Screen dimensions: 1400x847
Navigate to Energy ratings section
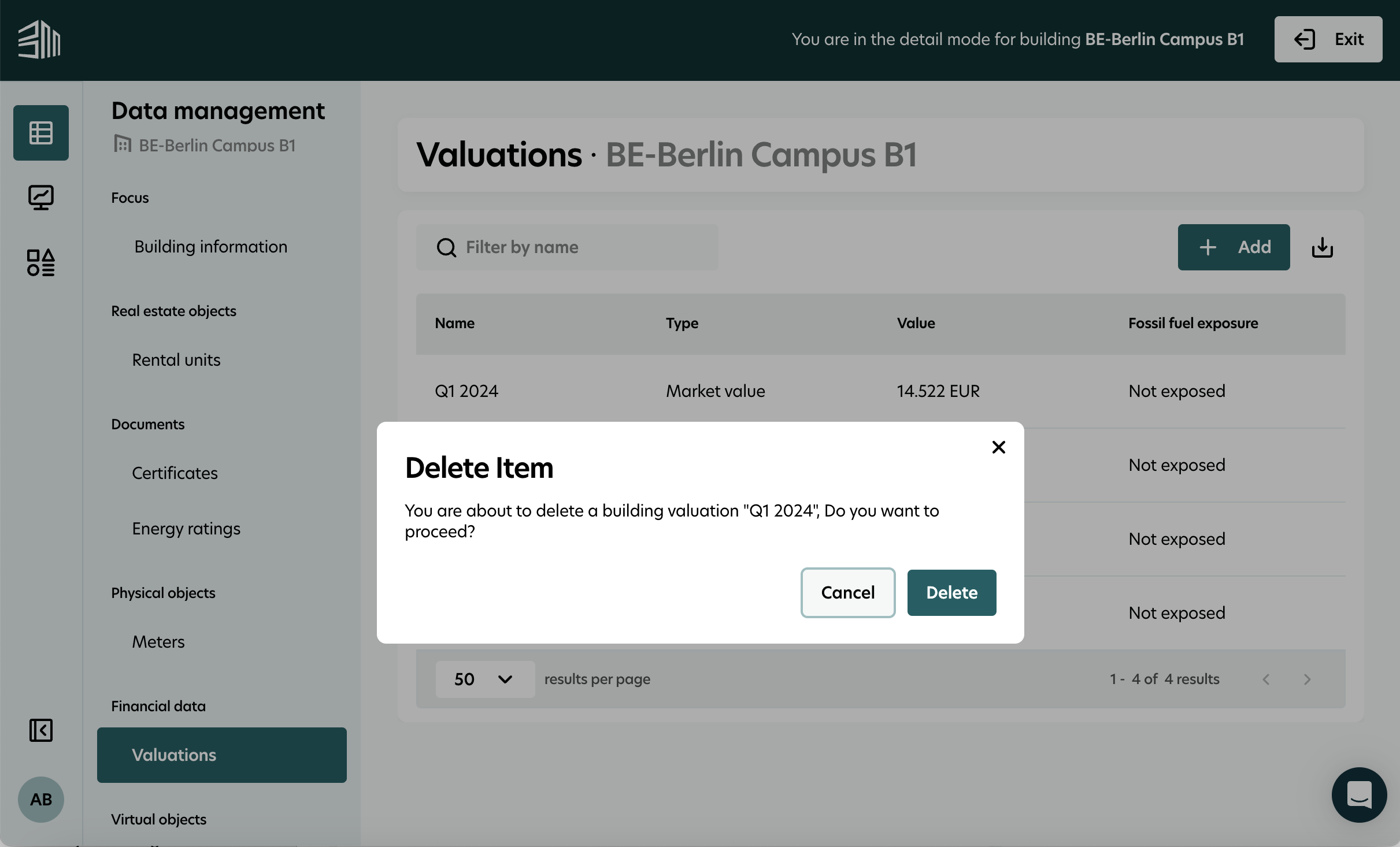point(186,527)
